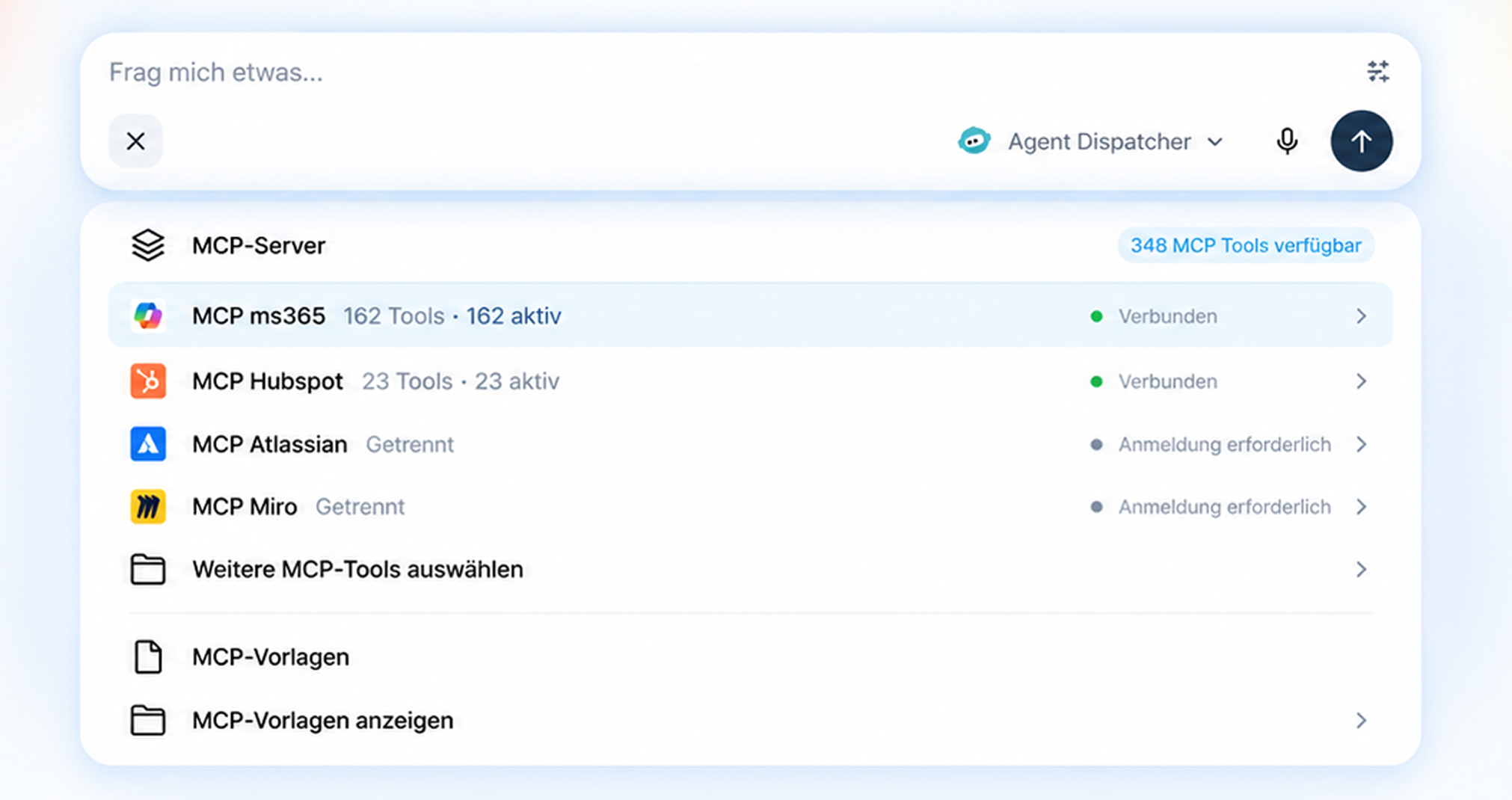Select the MCP Atlassian entry

tap(750, 444)
